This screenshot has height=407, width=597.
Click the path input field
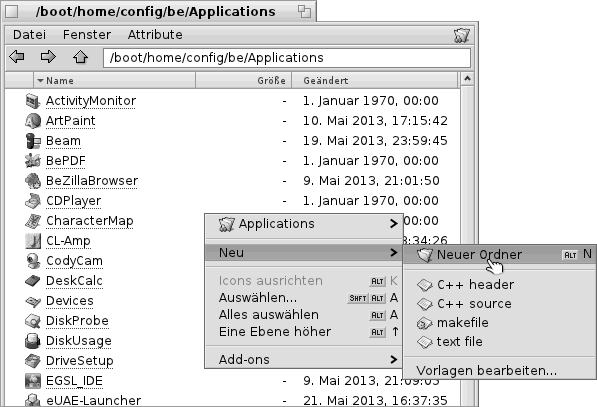pyautogui.click(x=287, y=58)
